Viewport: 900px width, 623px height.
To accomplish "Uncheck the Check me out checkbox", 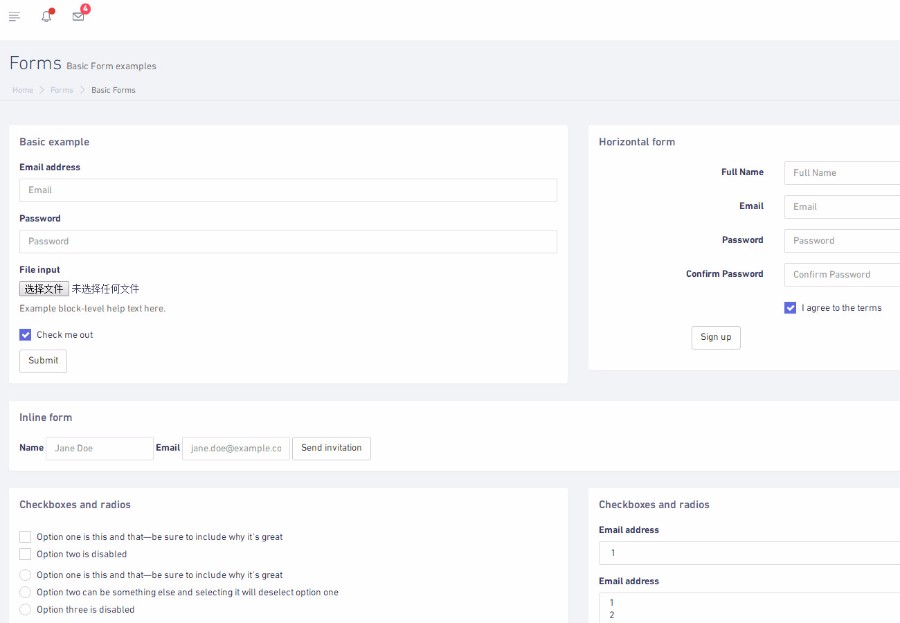I will [25, 335].
